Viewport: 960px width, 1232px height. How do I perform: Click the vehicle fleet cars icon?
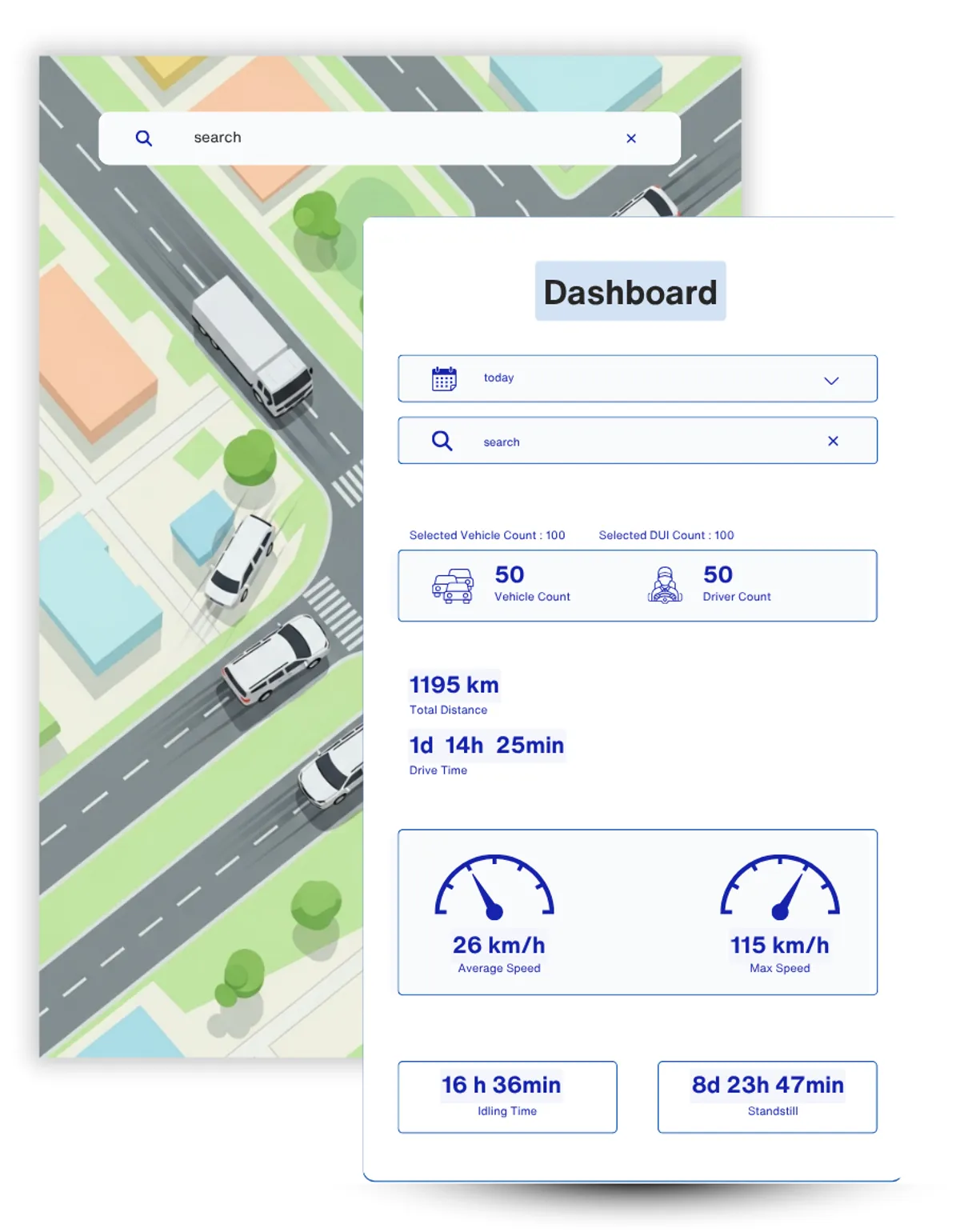[x=453, y=586]
